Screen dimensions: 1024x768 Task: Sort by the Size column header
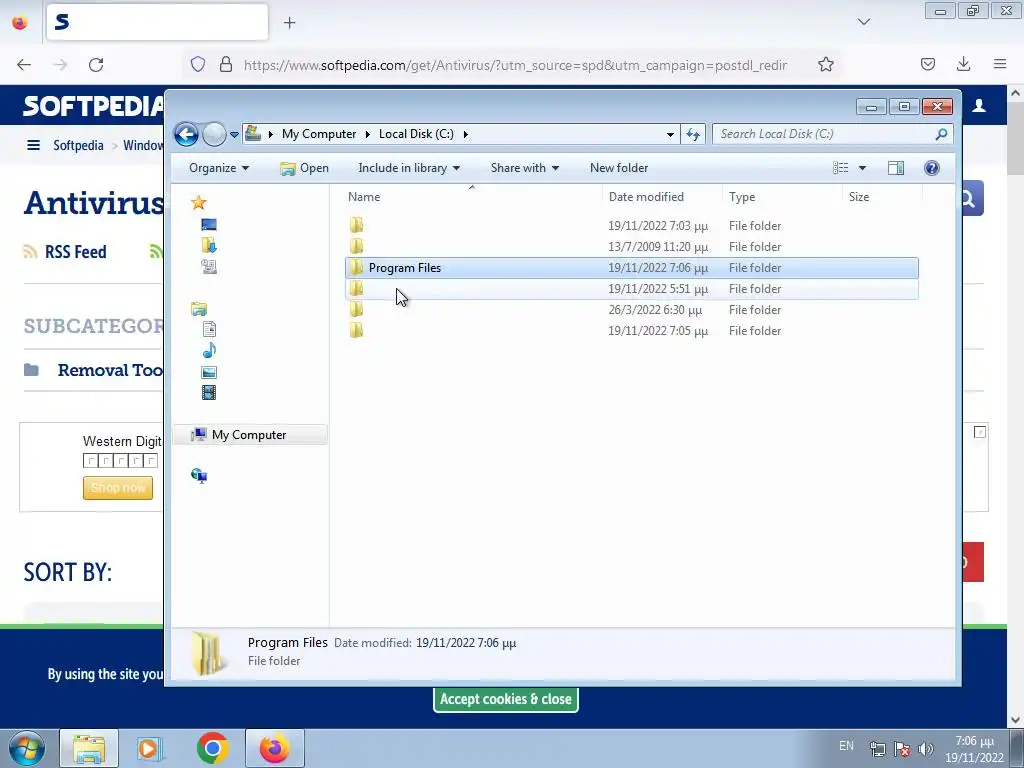(x=882, y=197)
